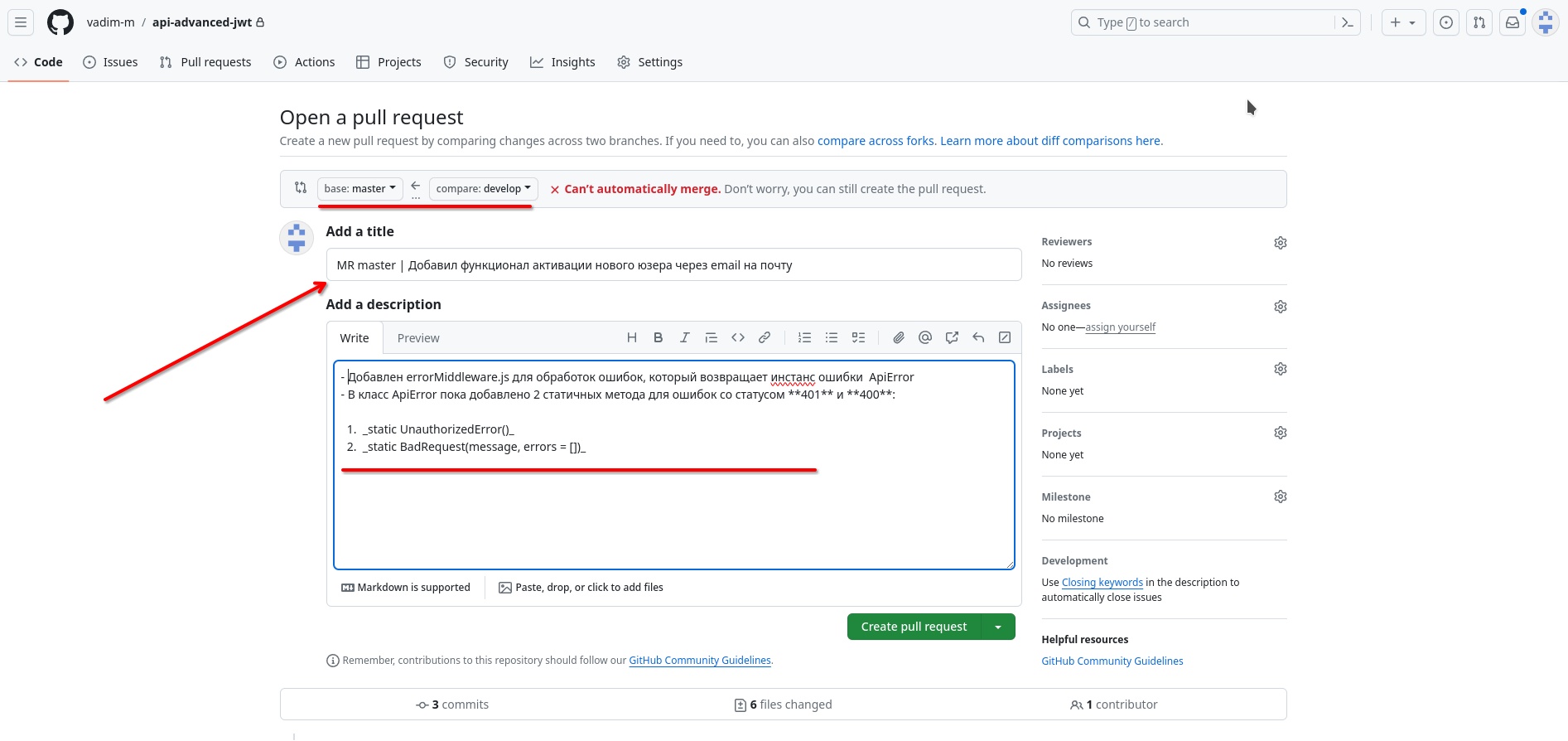Open the Issues tab
The width and height of the screenshot is (1568, 741).
click(111, 62)
